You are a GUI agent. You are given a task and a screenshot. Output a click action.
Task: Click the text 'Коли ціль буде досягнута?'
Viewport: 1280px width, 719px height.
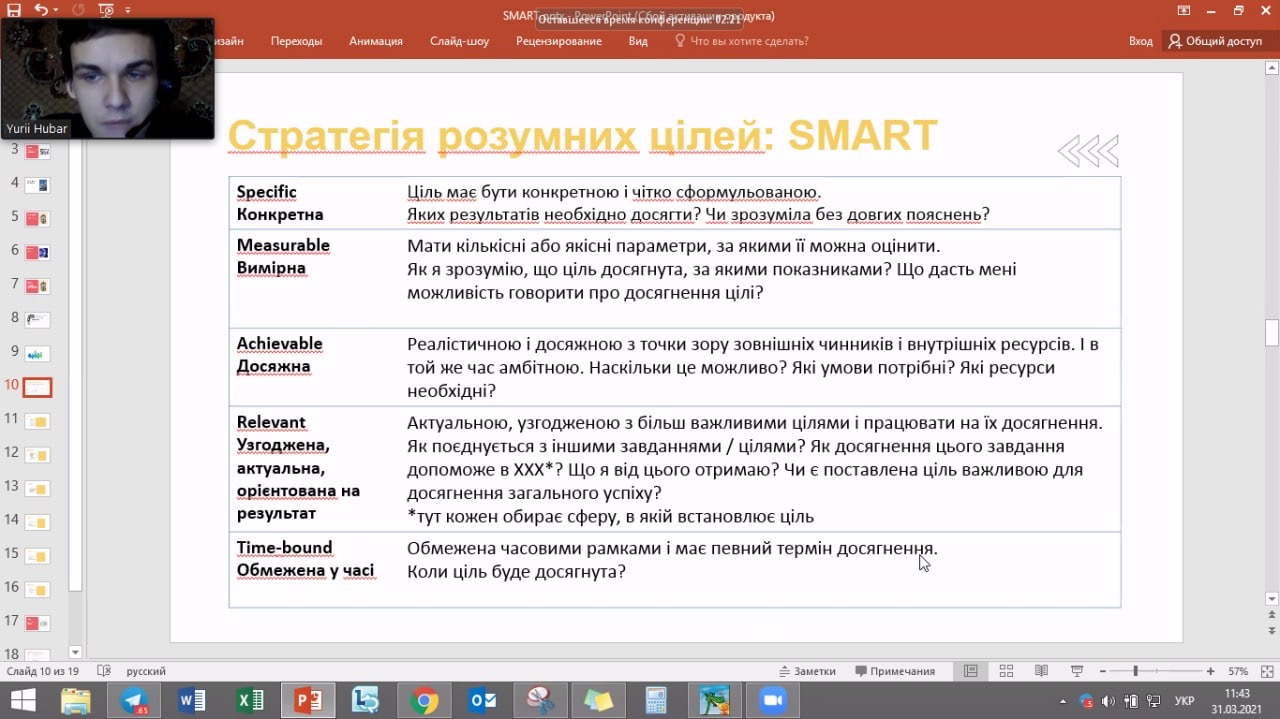[x=516, y=572]
